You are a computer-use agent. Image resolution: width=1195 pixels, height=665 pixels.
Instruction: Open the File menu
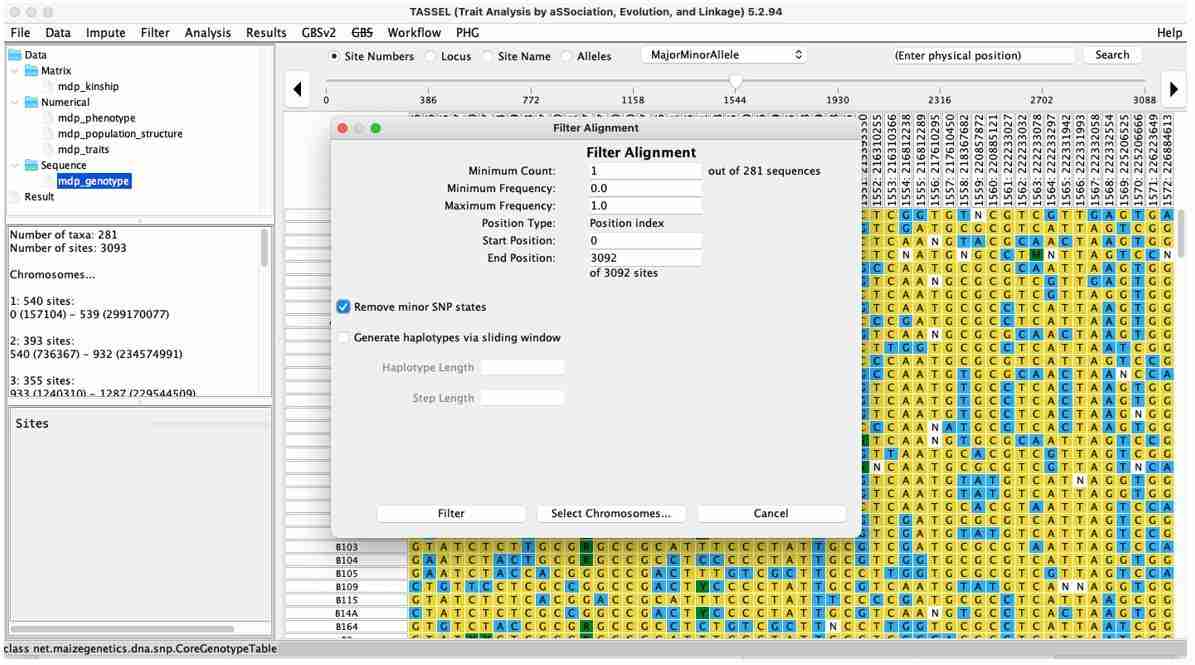tap(21, 33)
